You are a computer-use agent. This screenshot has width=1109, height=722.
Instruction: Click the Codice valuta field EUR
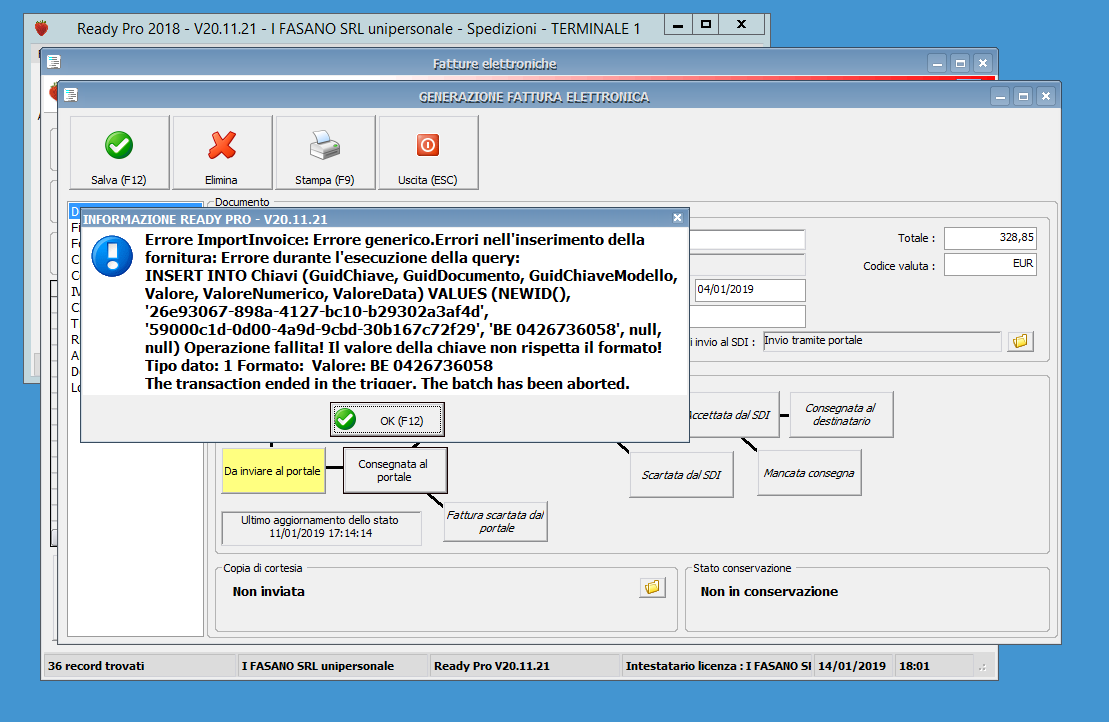[x=990, y=264]
